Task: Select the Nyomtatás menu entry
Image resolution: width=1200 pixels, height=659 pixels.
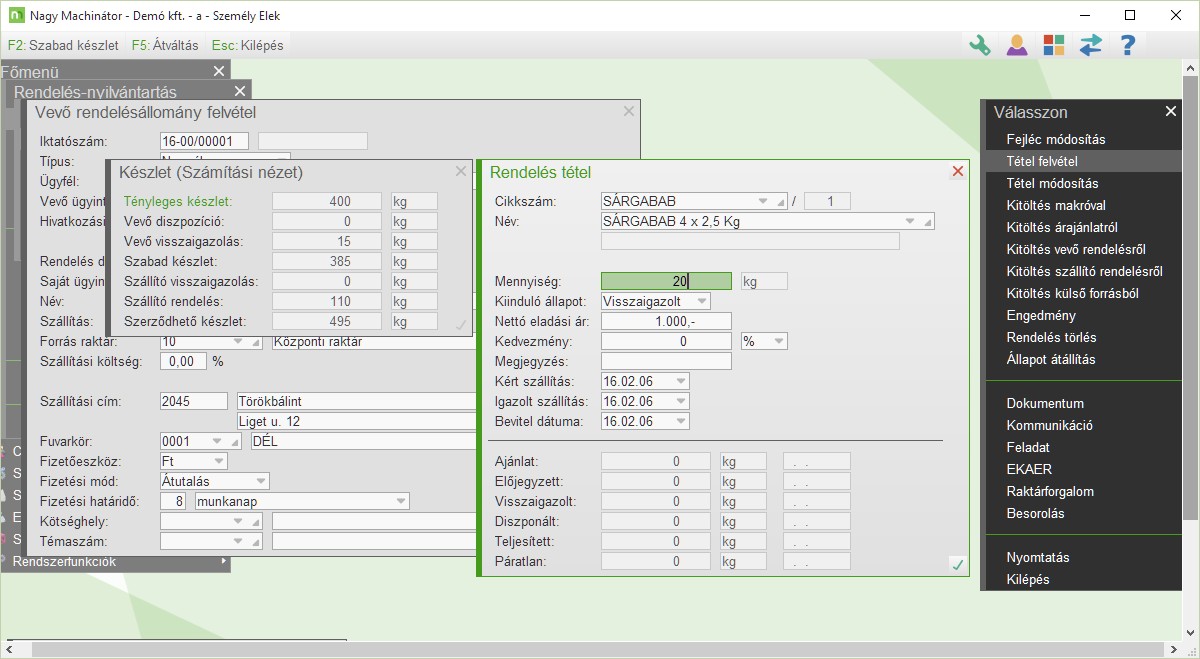Action: tap(1038, 557)
